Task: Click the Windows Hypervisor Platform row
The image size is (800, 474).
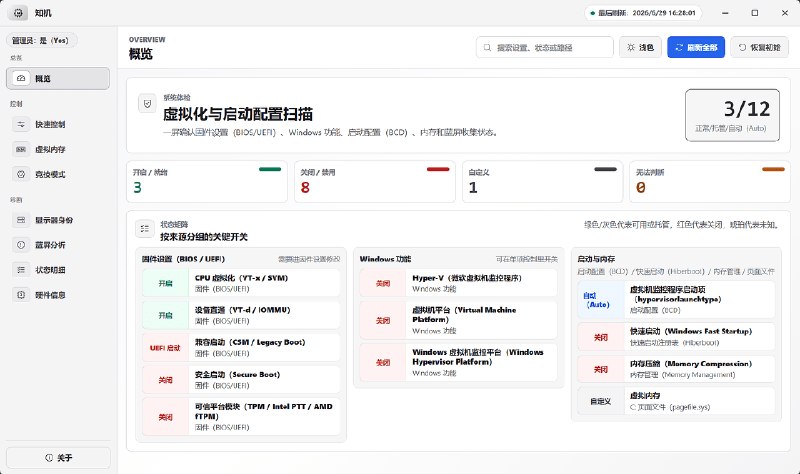Action: pos(458,362)
